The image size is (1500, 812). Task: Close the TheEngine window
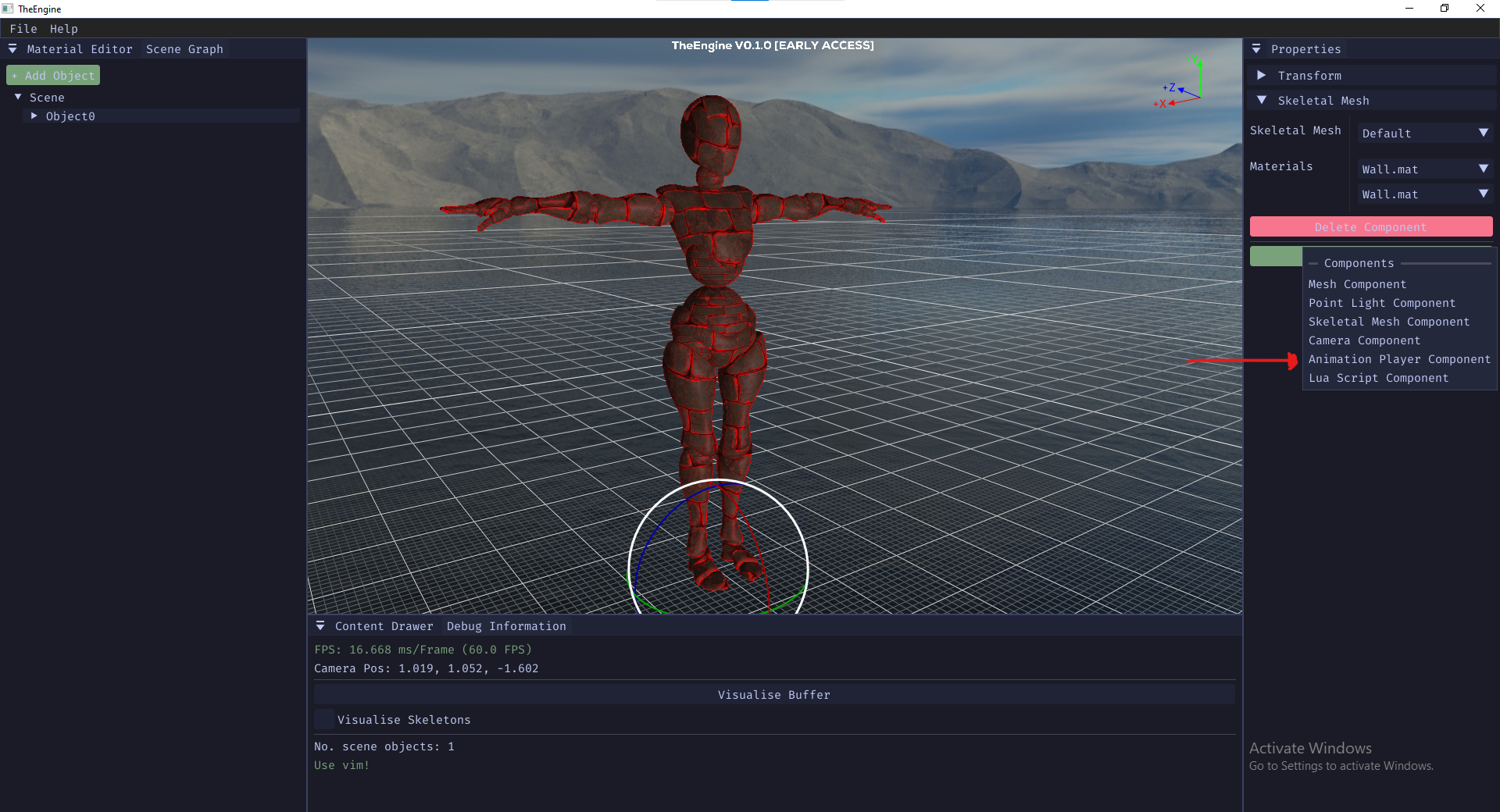(x=1480, y=9)
